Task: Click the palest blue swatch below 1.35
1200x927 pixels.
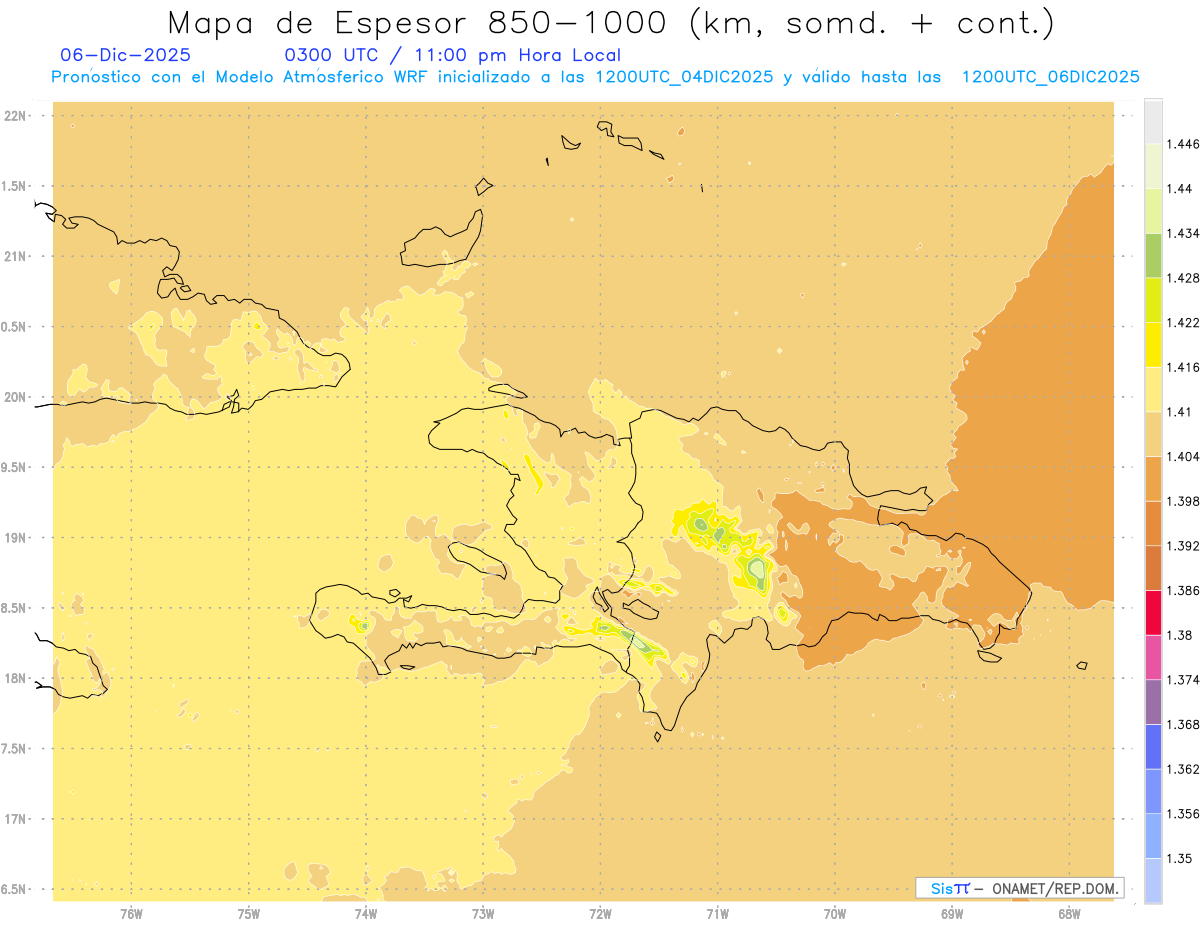Action: coord(1153,881)
